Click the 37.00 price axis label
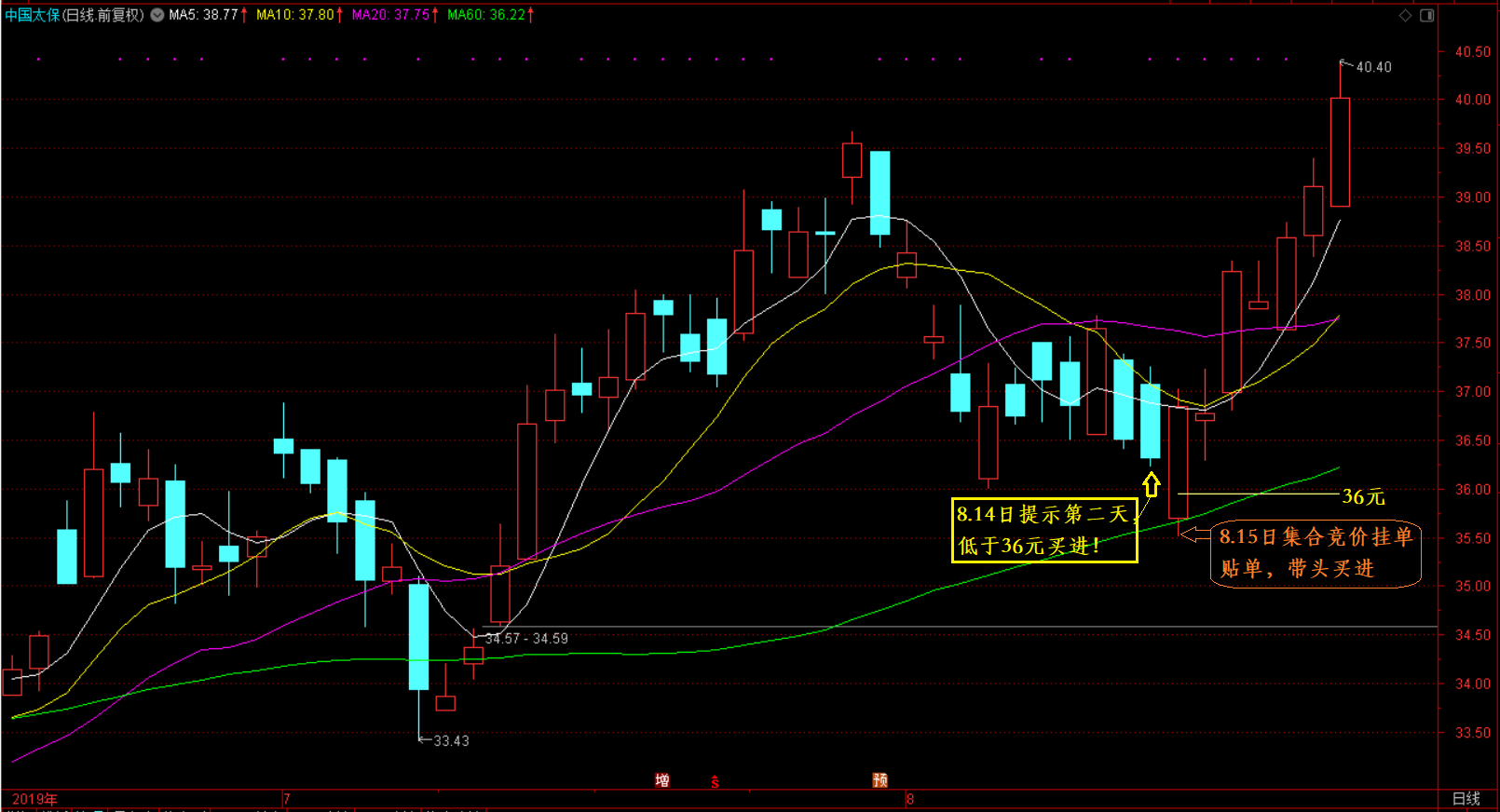 pyautogui.click(x=1473, y=392)
